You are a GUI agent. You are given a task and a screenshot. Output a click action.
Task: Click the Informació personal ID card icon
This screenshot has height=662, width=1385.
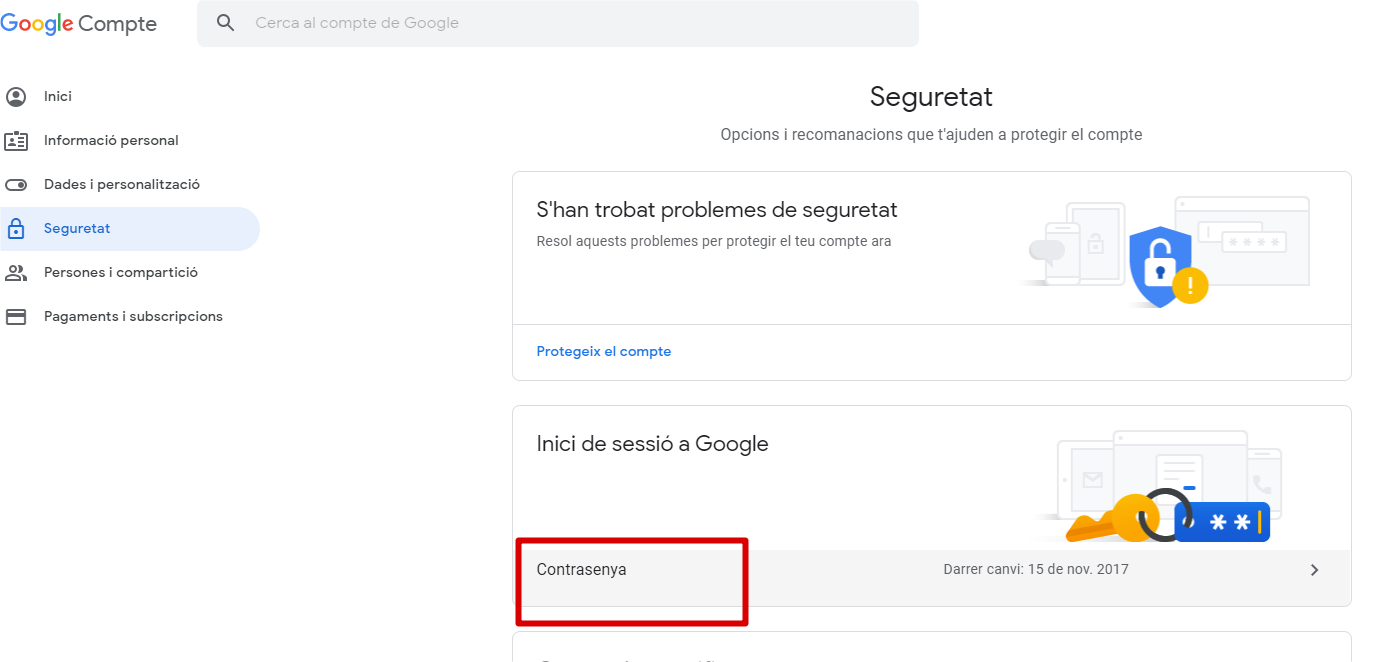pos(16,141)
